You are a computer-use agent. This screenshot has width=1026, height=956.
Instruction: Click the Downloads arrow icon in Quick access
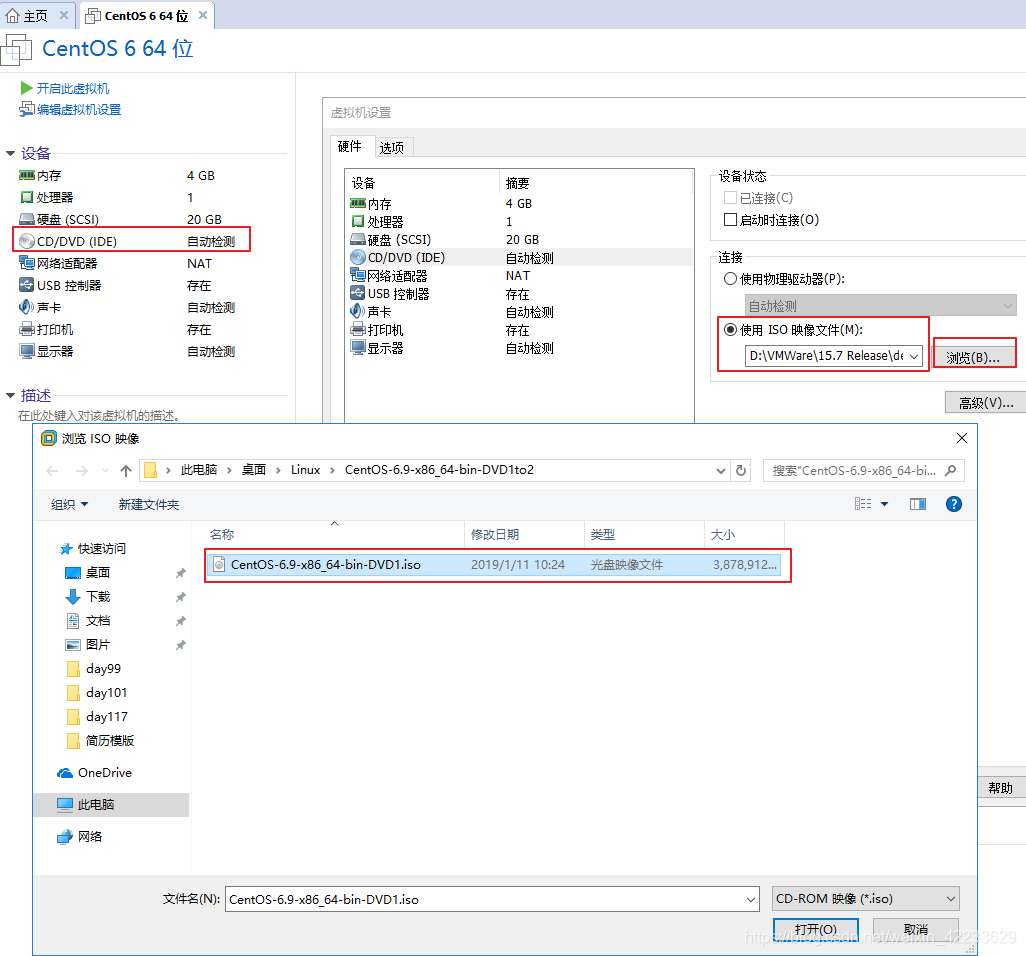point(73,597)
